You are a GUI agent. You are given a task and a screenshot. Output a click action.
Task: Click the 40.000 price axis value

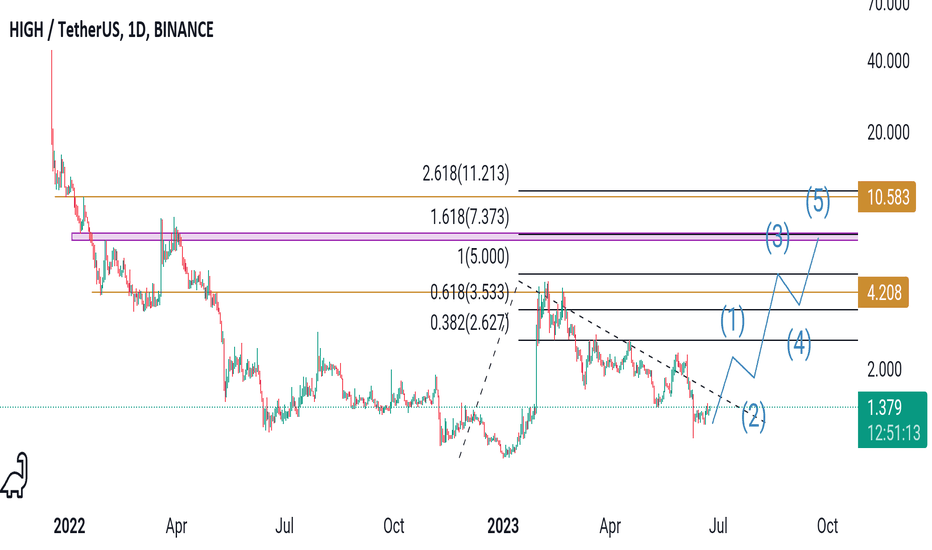(x=888, y=61)
